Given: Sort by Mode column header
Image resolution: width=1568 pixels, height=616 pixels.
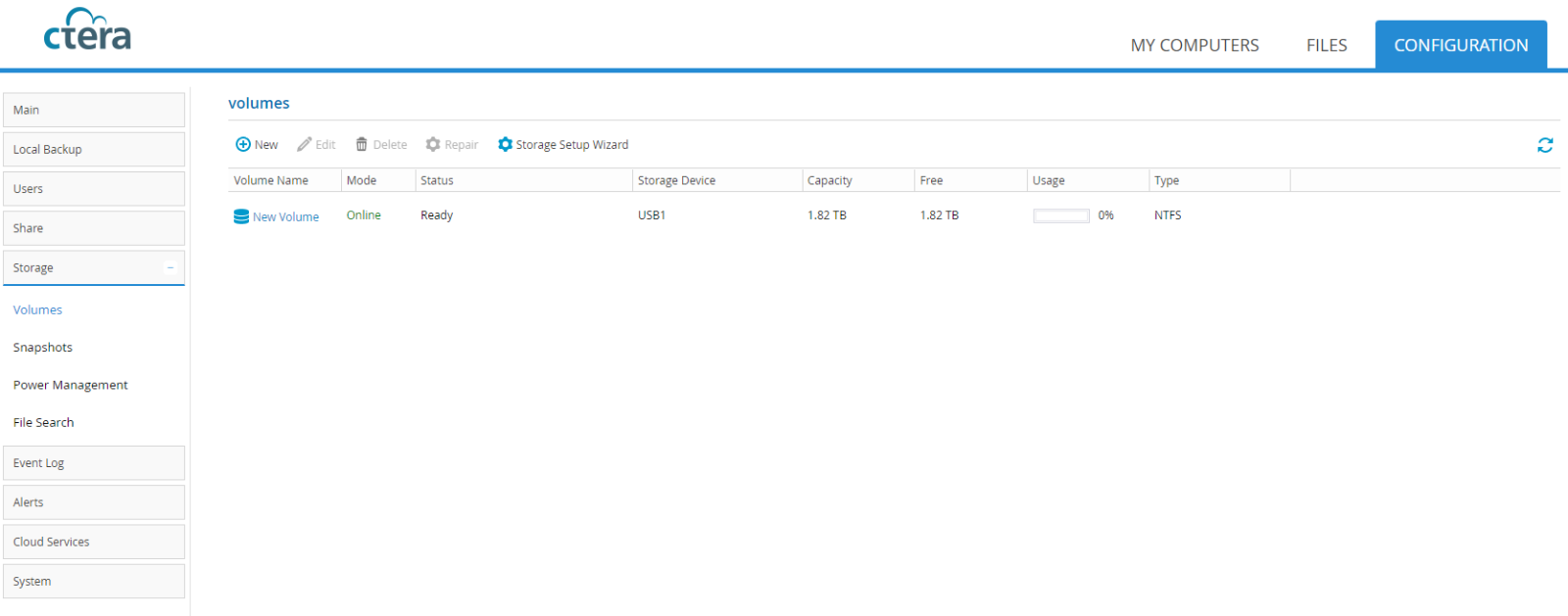Looking at the screenshot, I should [x=378, y=180].
